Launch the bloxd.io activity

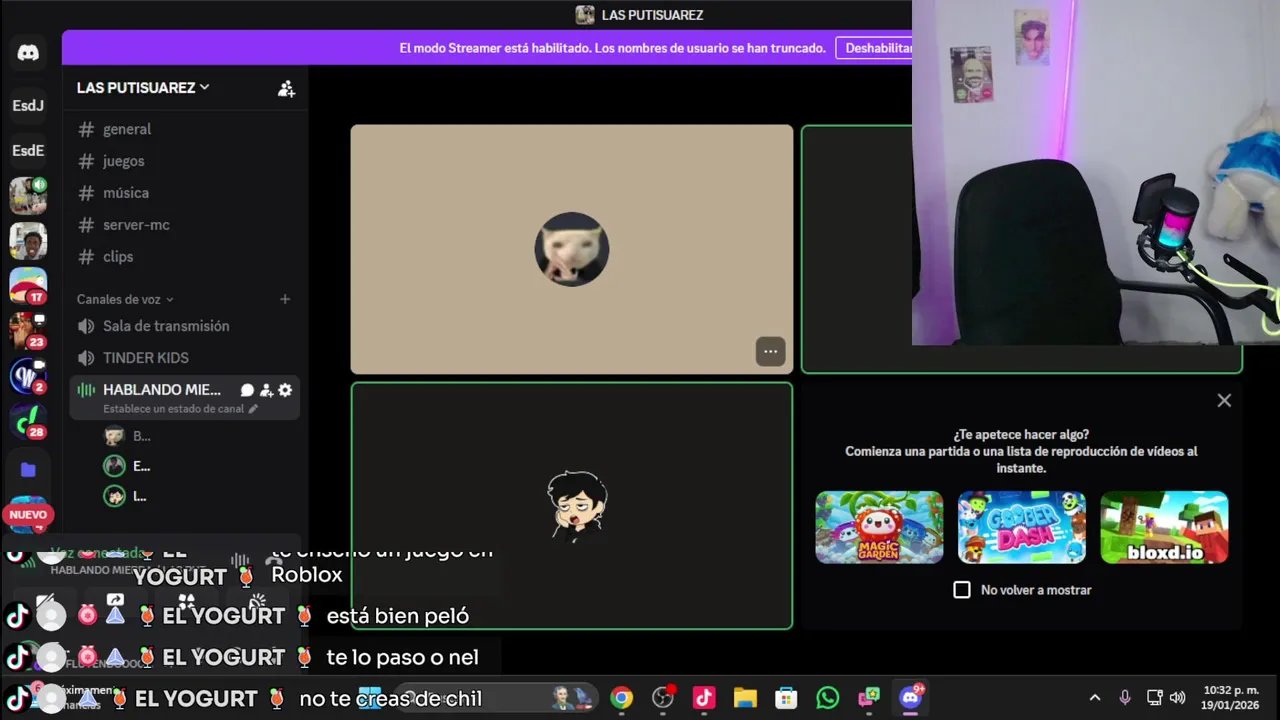coord(1164,527)
